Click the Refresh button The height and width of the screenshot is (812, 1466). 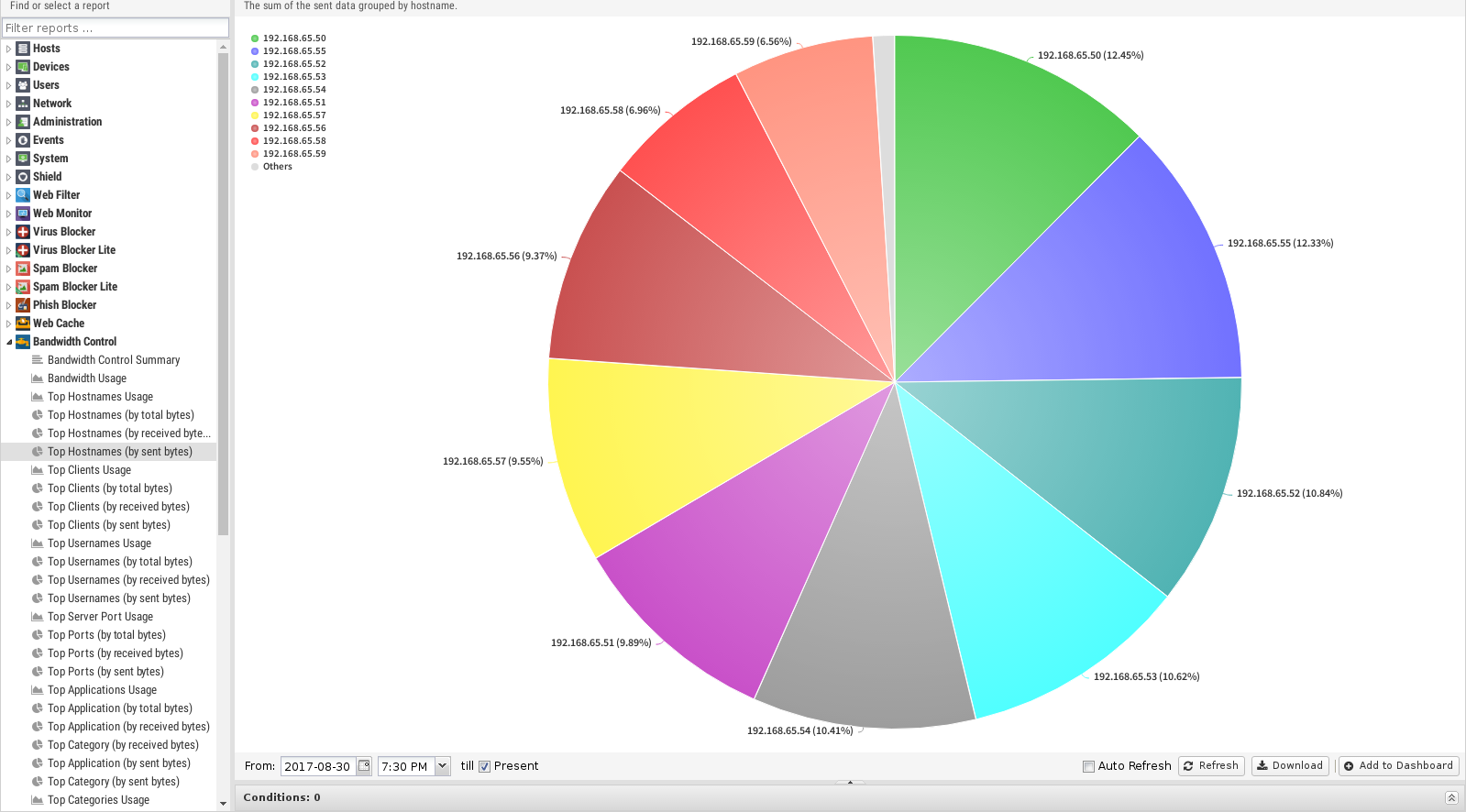(x=1211, y=766)
